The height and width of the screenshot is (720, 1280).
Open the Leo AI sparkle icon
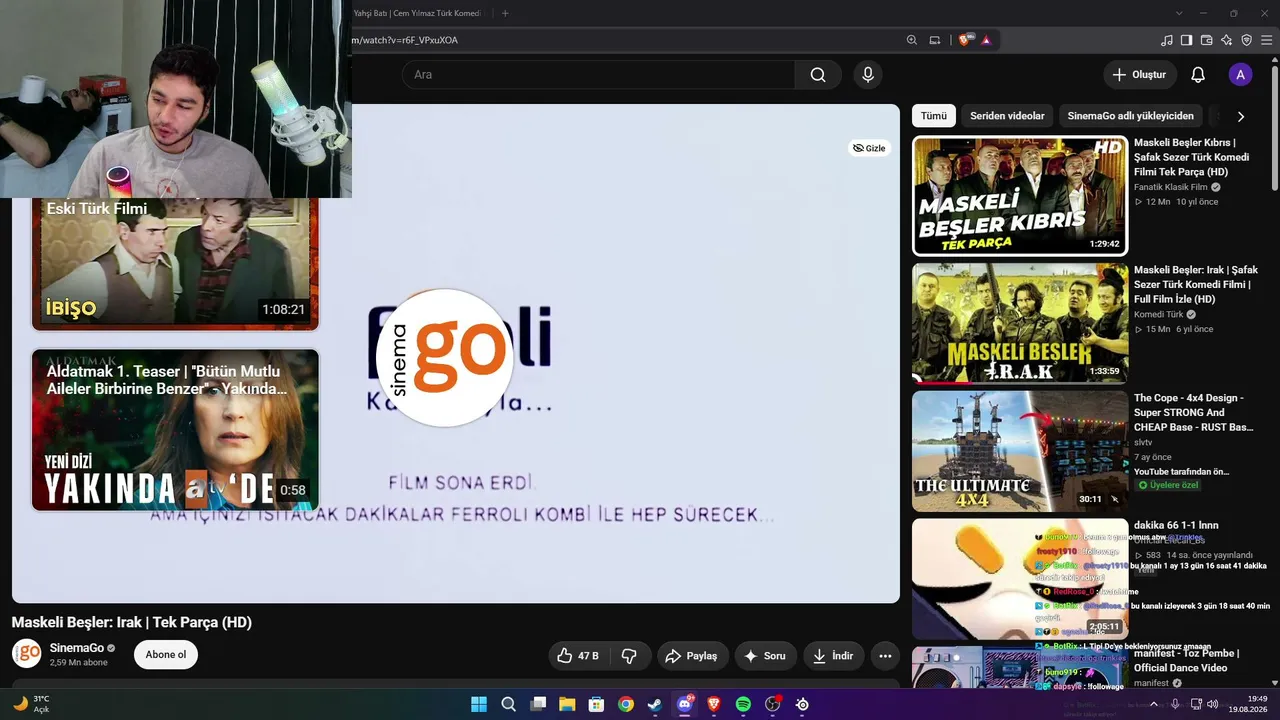pyautogui.click(x=1227, y=40)
